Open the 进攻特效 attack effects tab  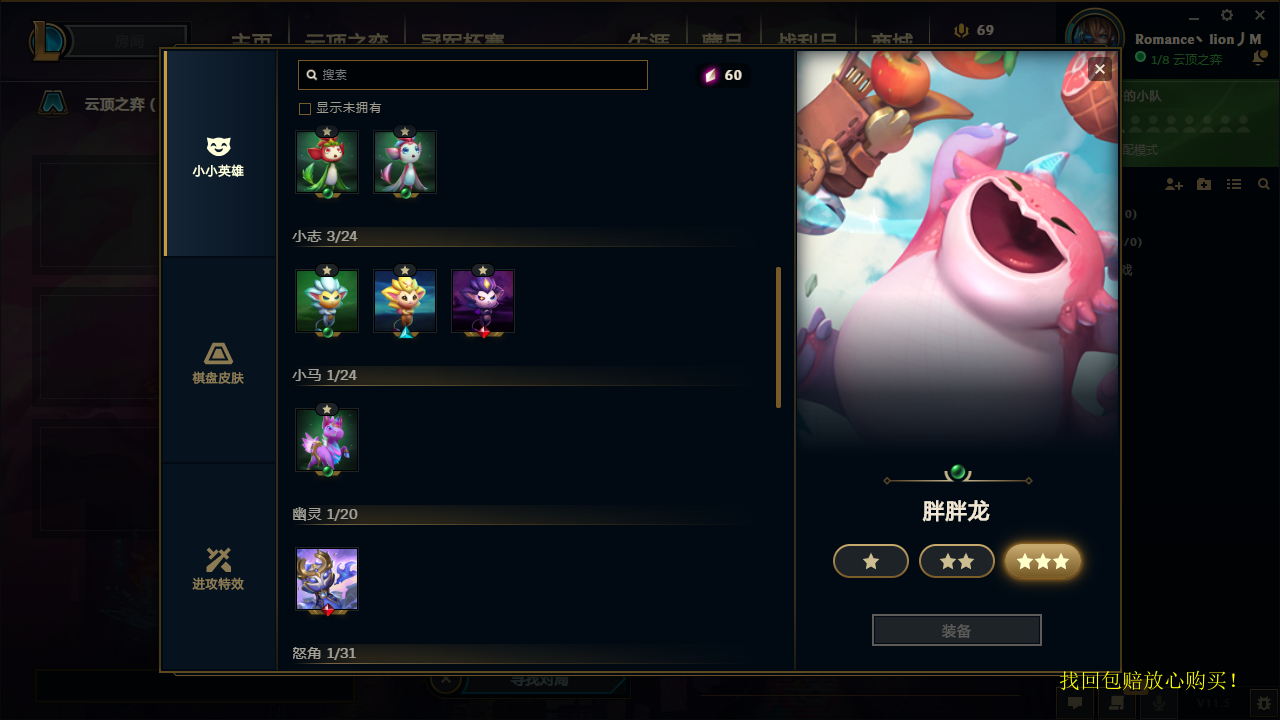[218, 567]
